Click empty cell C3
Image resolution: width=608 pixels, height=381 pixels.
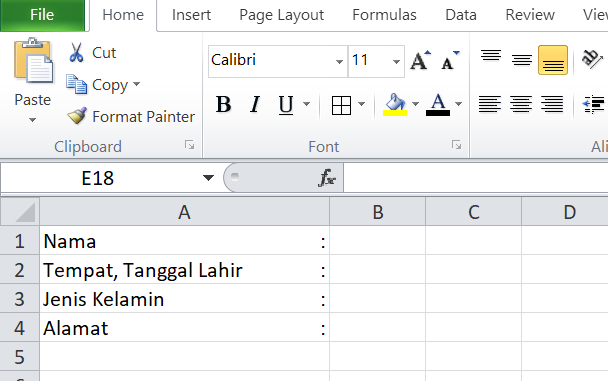473,298
